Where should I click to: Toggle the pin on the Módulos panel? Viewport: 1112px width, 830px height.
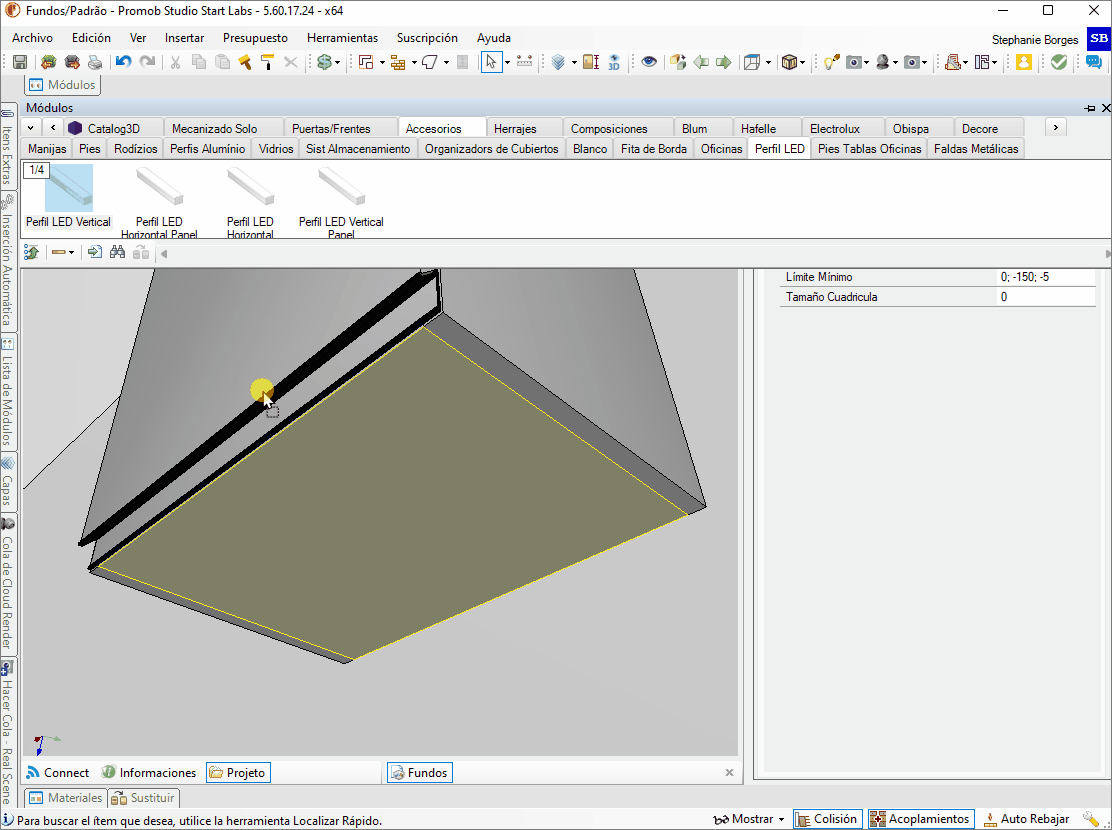(1090, 108)
